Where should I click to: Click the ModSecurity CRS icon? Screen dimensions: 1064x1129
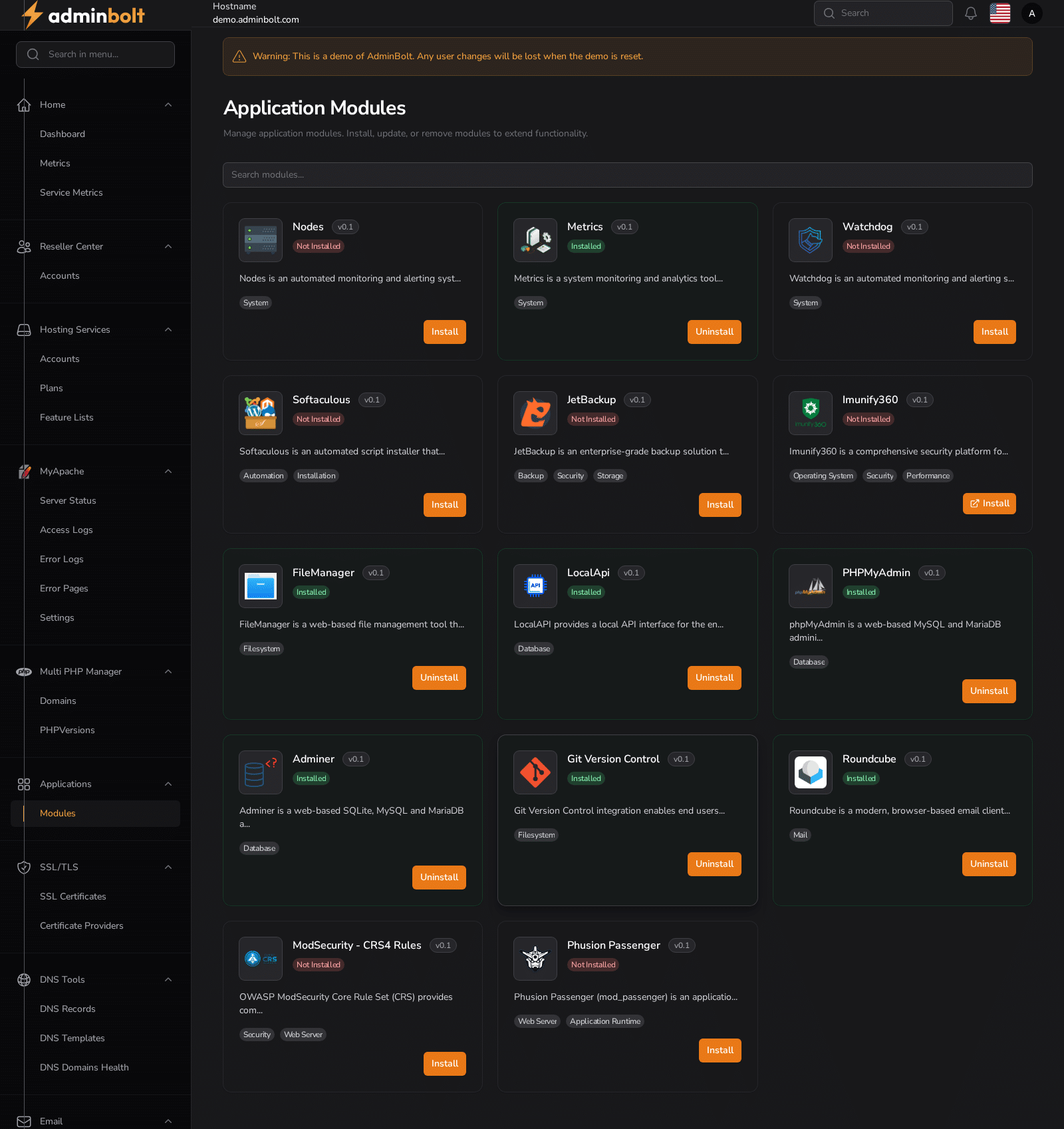coord(261,959)
